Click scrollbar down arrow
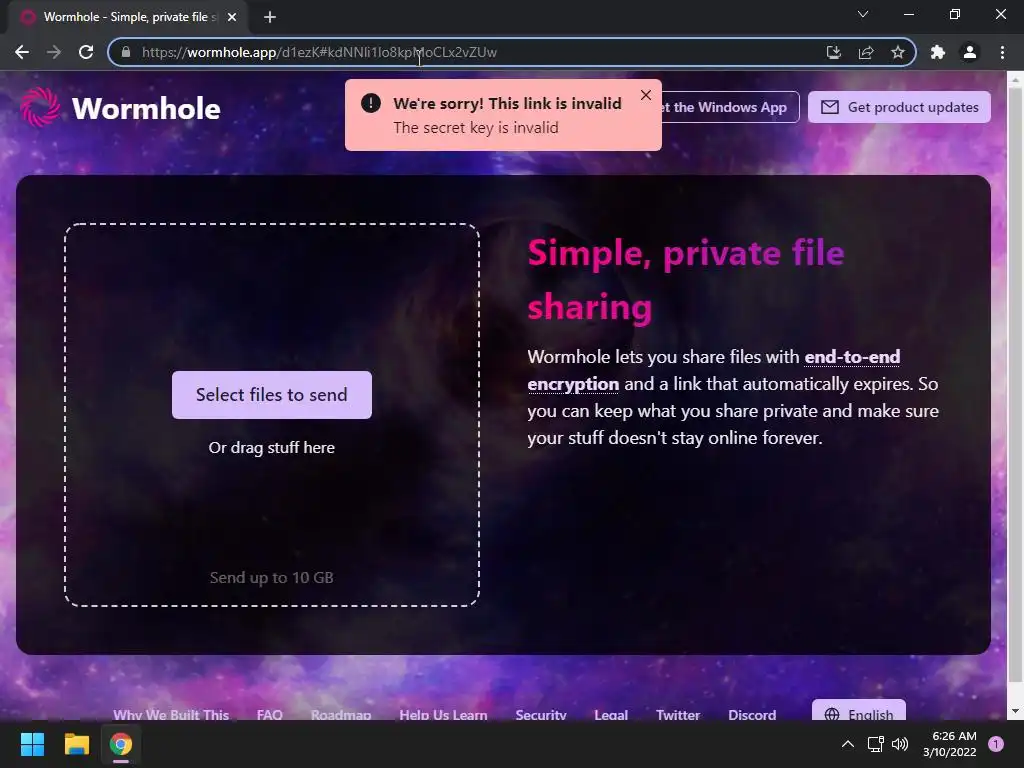 click(x=1015, y=711)
